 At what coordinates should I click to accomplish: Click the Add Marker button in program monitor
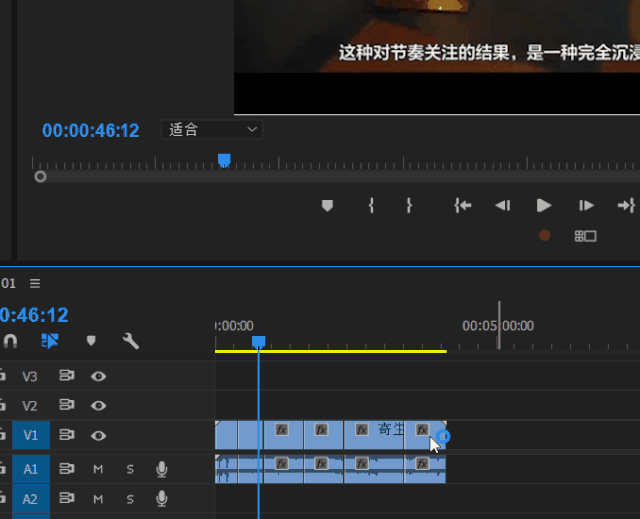coord(327,205)
